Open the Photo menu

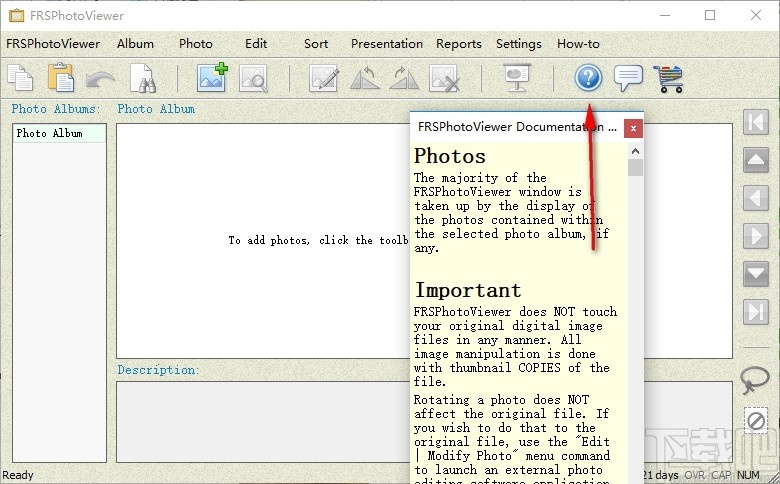[x=196, y=44]
